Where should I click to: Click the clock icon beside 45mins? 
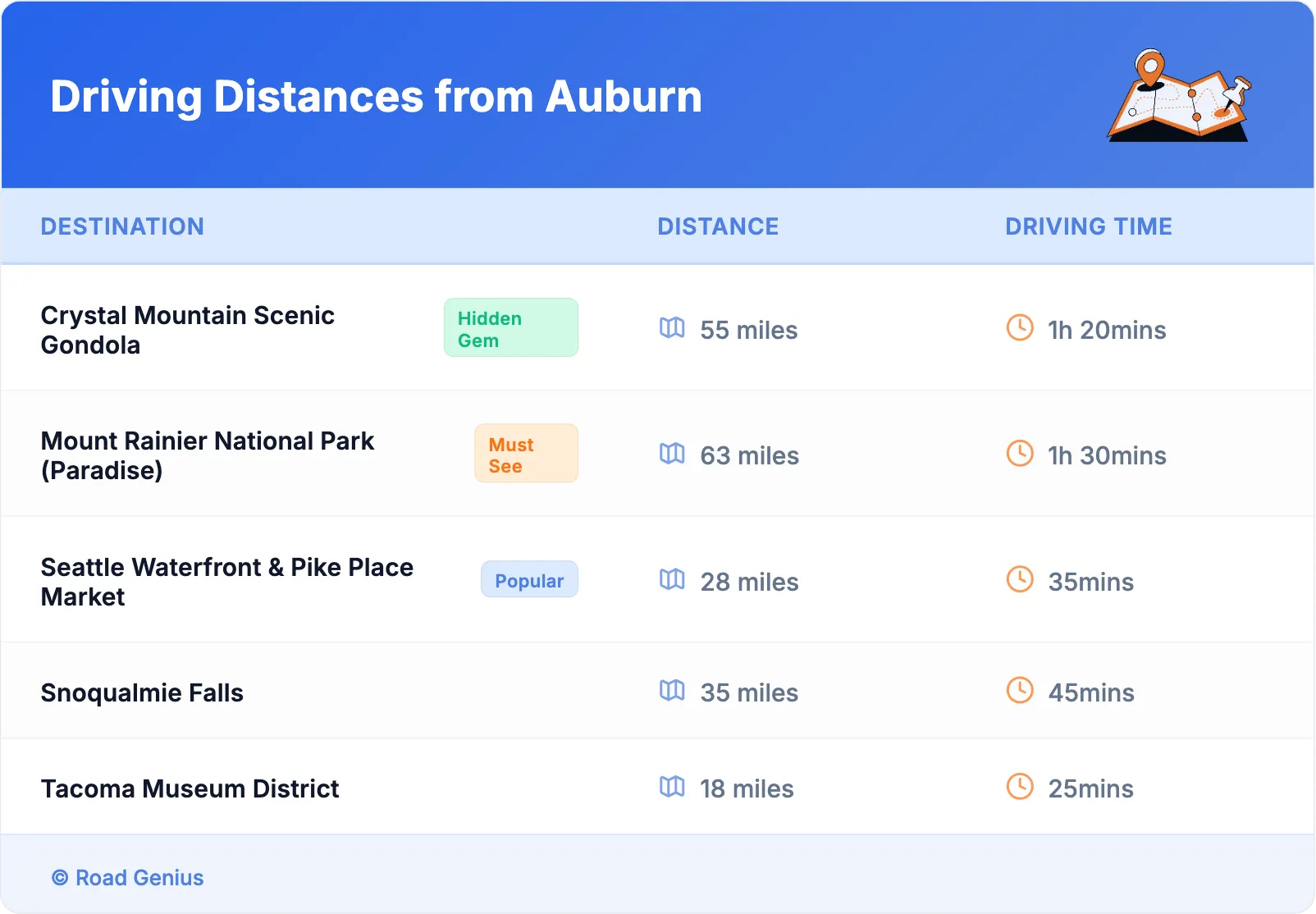1020,691
